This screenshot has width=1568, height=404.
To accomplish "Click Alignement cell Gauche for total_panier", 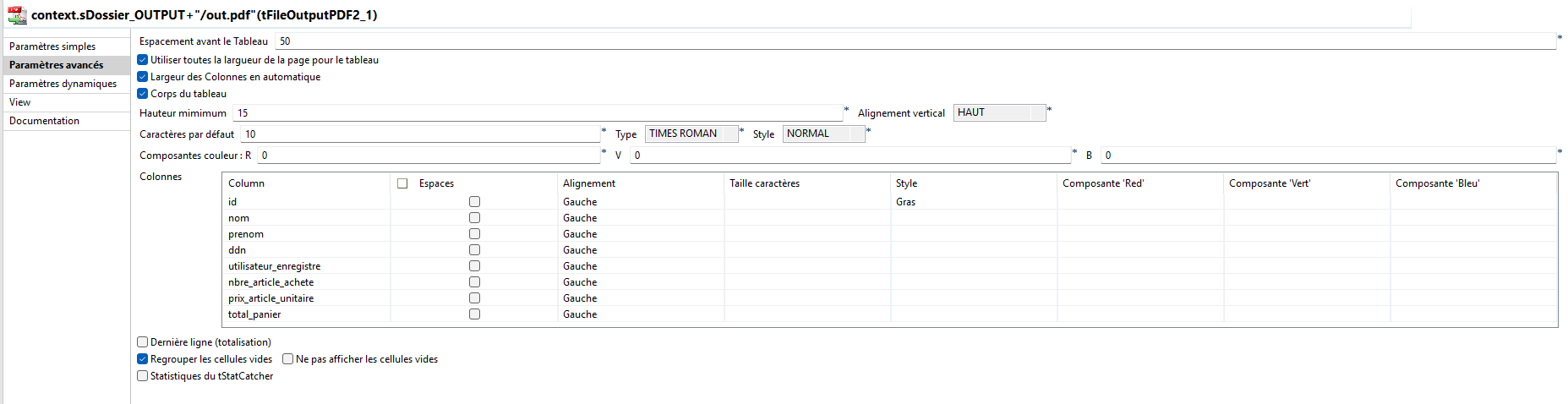I will click(x=639, y=314).
